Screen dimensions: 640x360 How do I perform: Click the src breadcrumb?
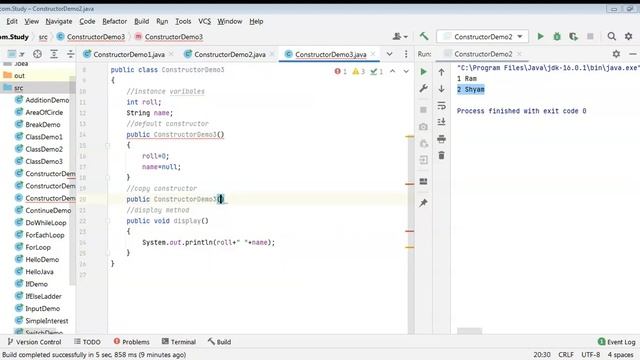click(x=43, y=37)
